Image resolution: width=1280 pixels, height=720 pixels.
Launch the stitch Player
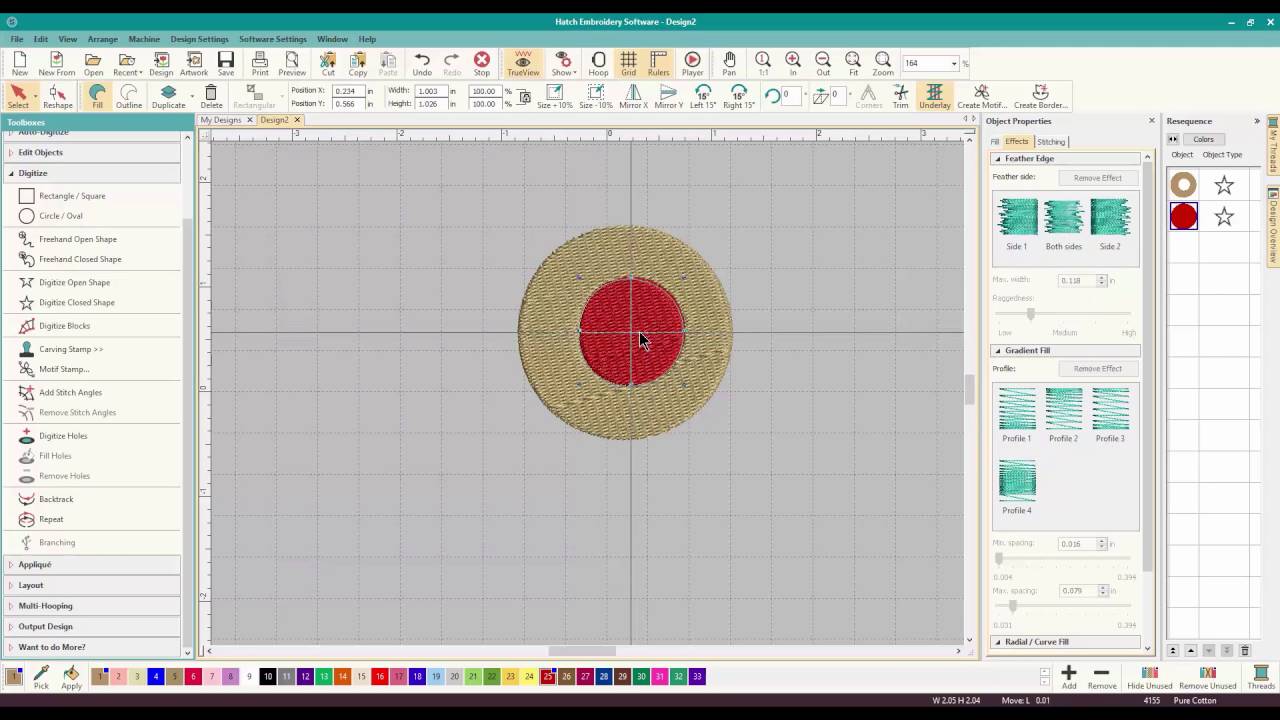692,65
